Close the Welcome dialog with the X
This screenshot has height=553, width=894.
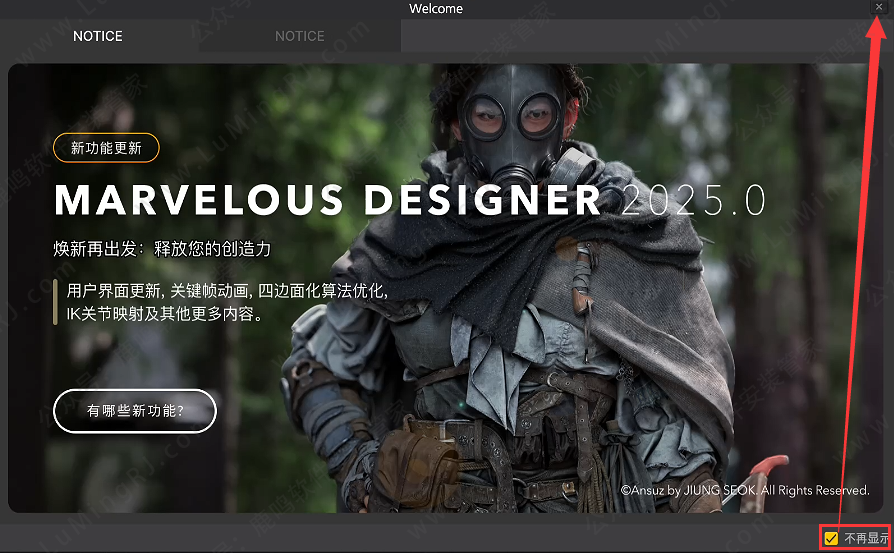(x=879, y=7)
